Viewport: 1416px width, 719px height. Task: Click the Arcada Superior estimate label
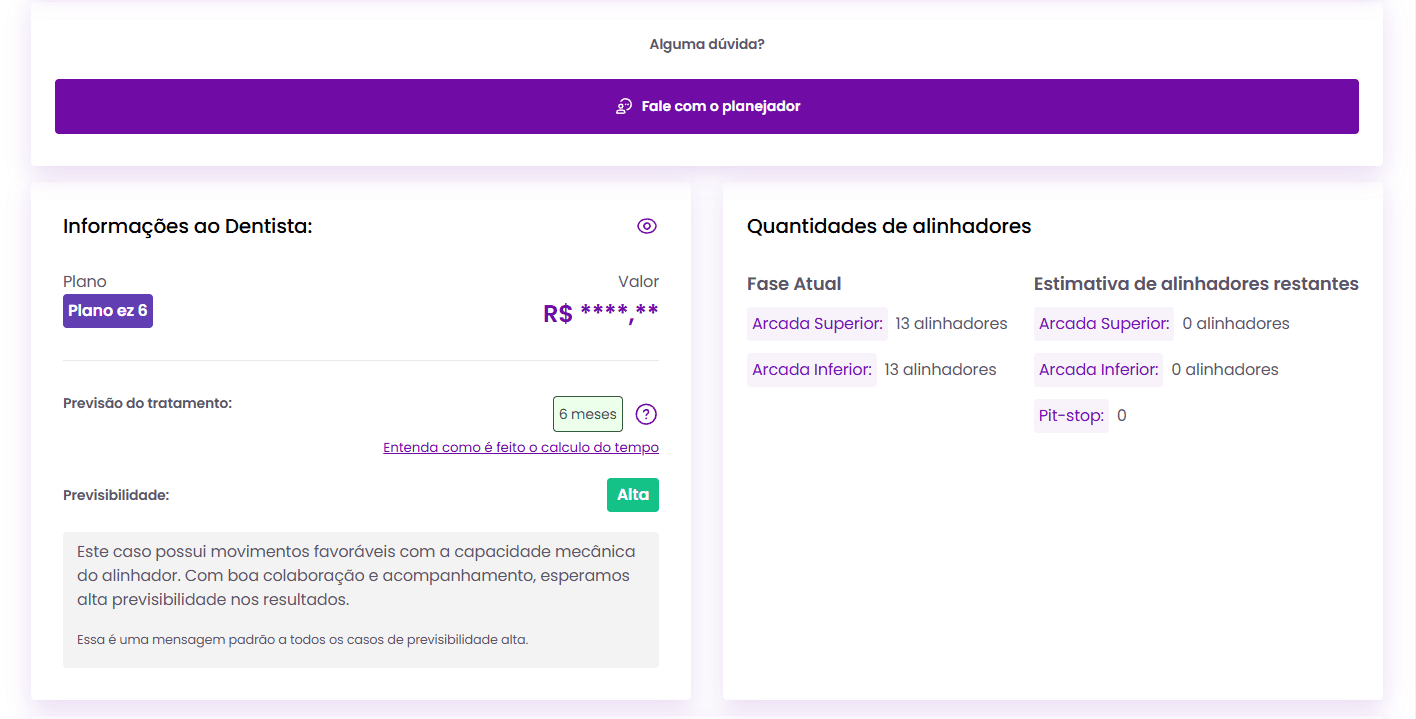1103,323
